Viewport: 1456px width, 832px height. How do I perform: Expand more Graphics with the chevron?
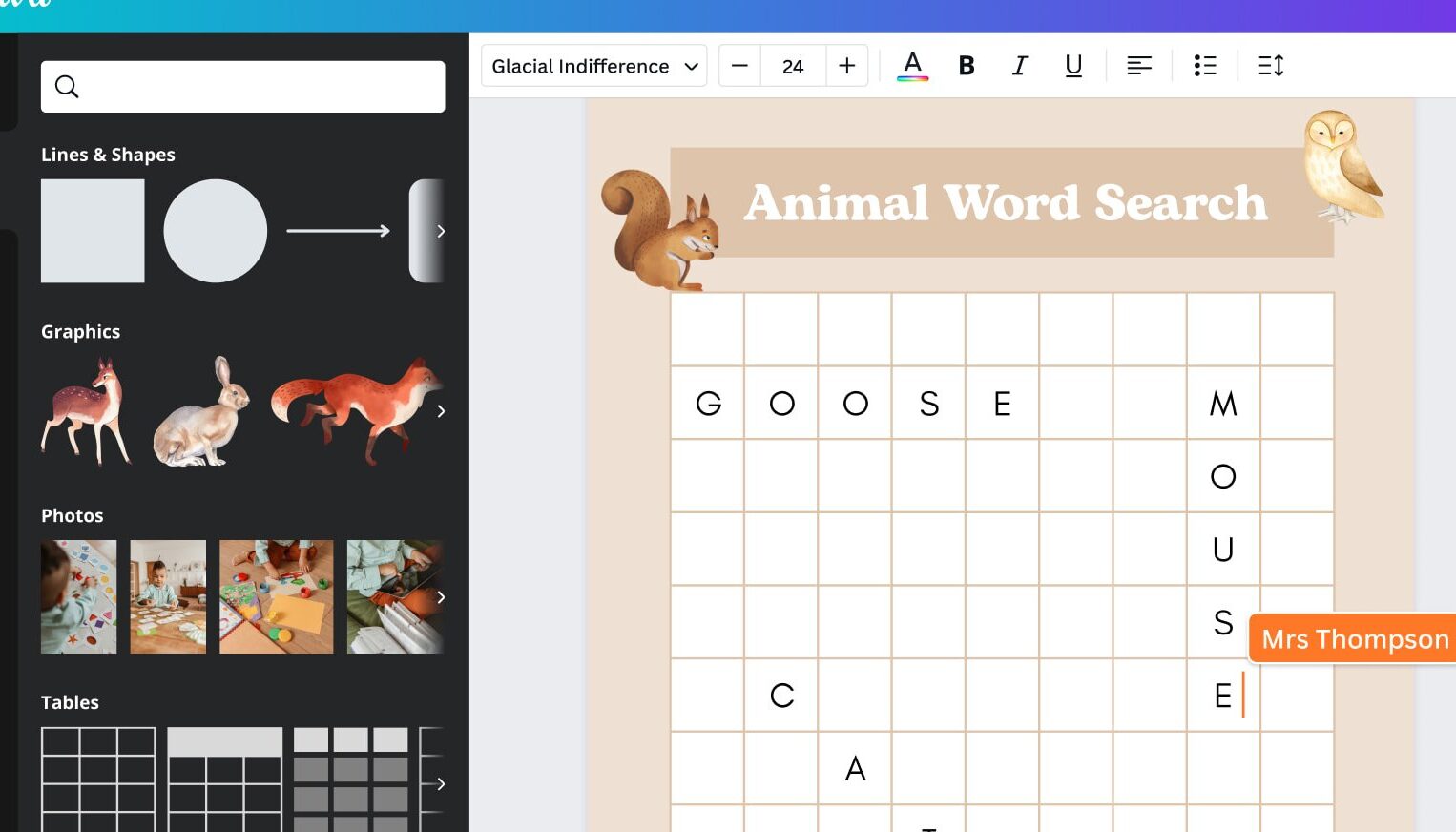[441, 411]
